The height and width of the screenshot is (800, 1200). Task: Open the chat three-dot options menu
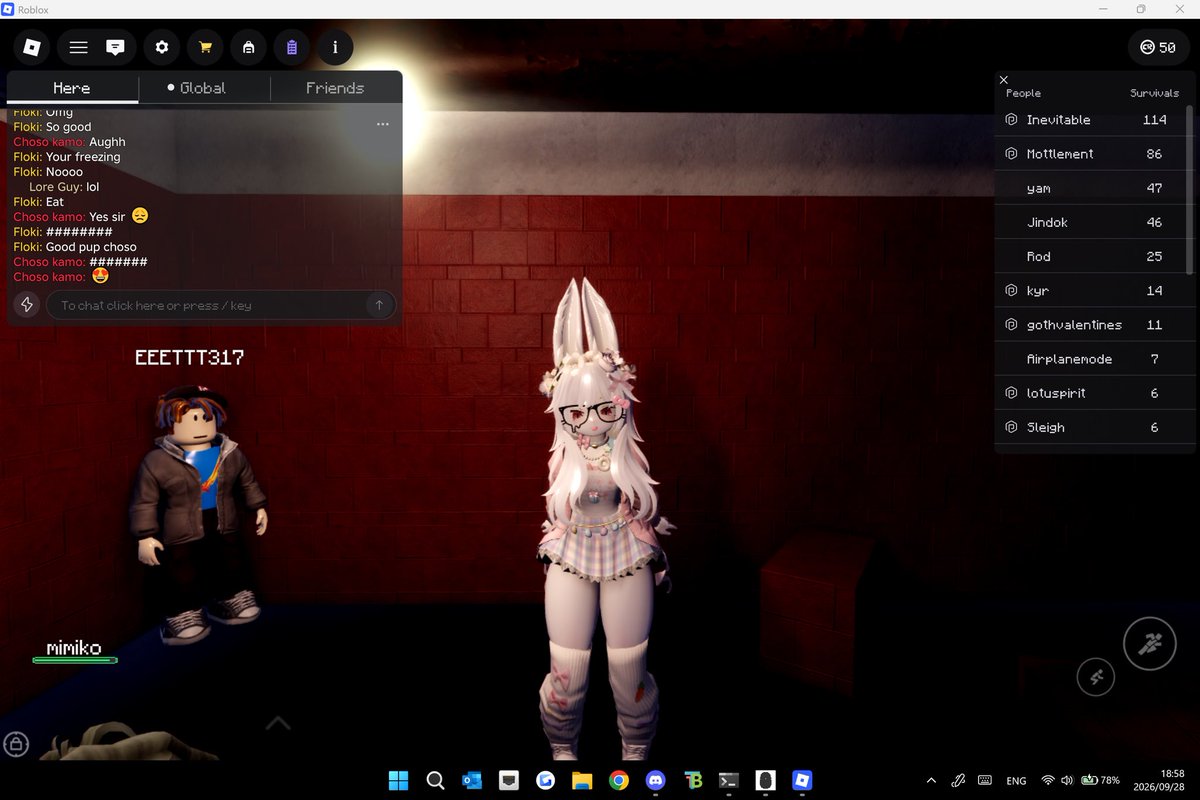click(x=382, y=124)
